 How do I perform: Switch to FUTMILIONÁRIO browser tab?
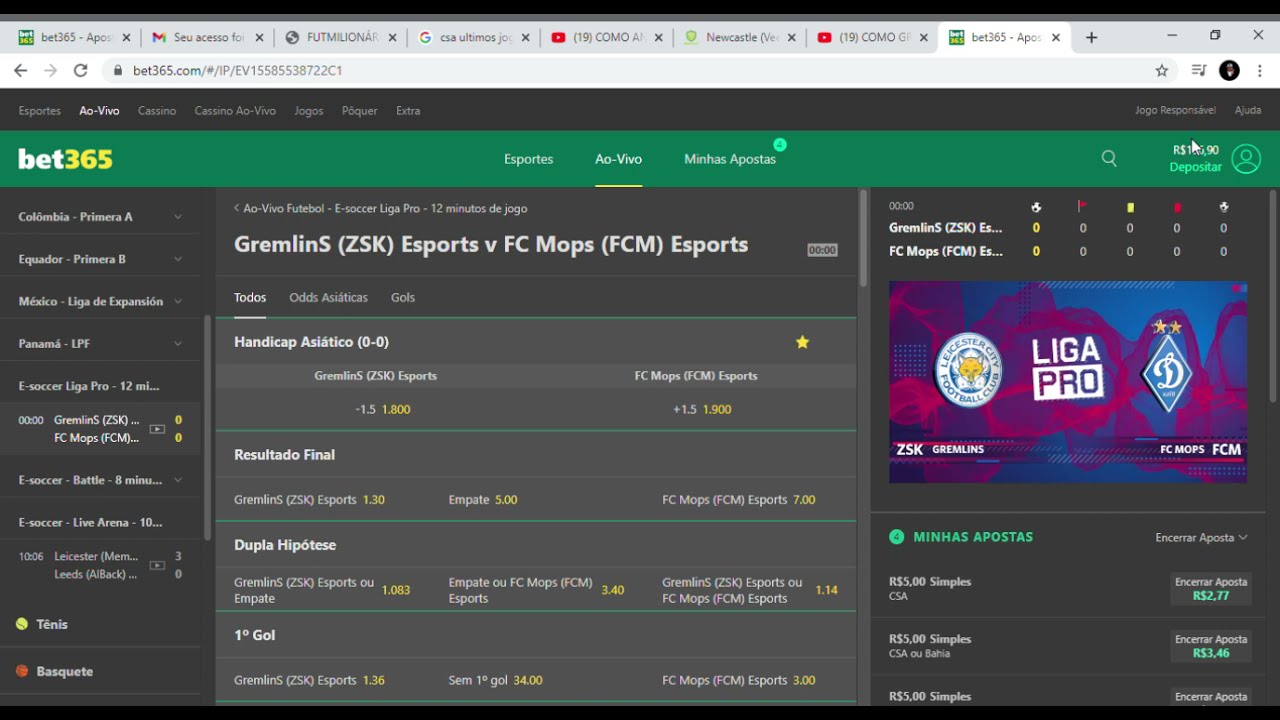point(342,37)
